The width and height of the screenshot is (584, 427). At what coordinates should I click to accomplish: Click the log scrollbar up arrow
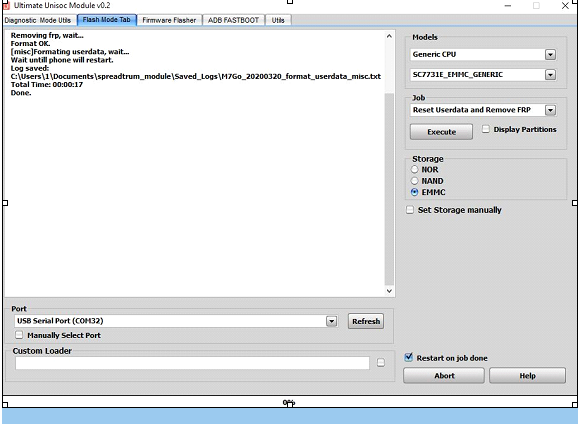[x=389, y=36]
